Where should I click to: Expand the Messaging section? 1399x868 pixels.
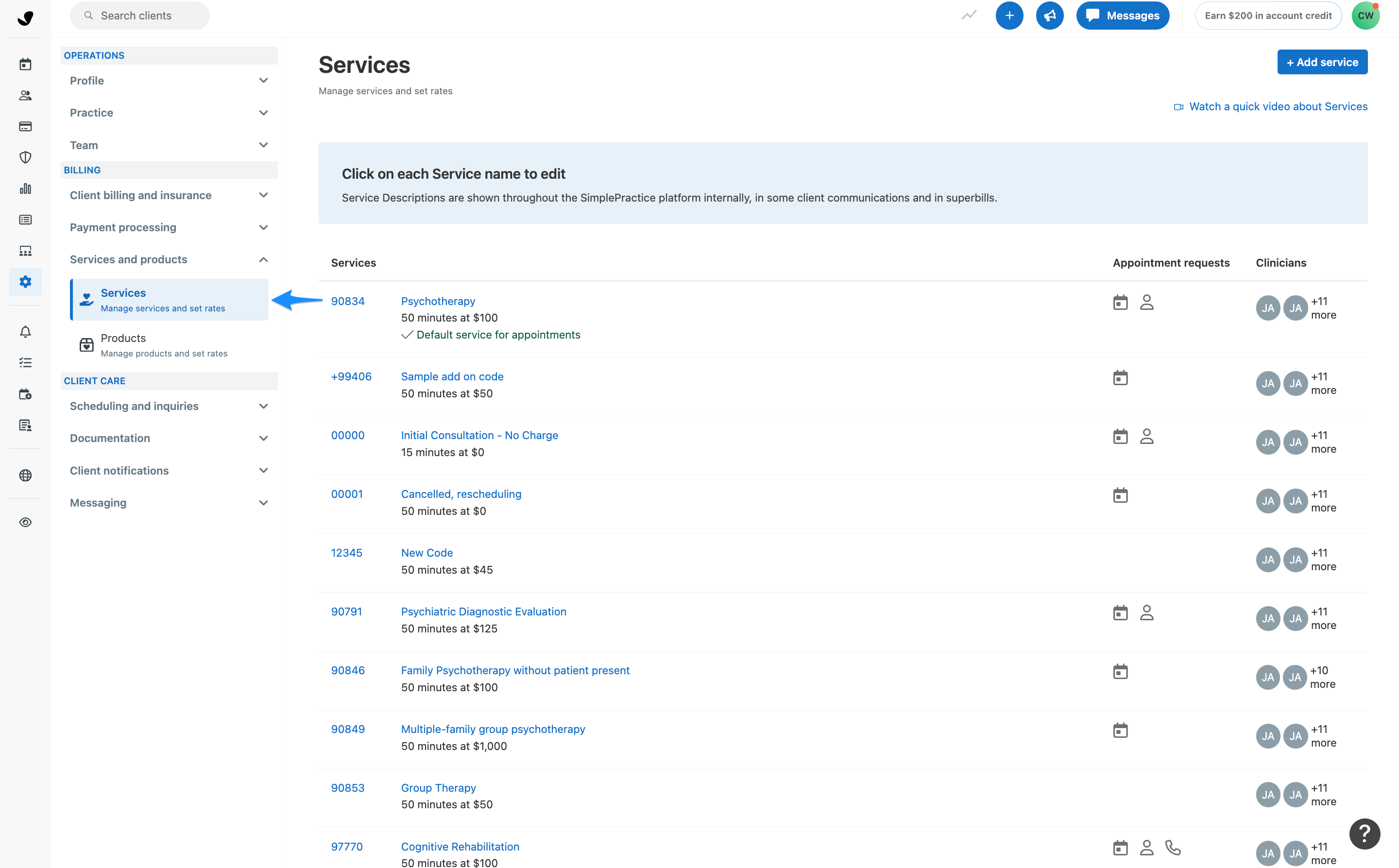(x=170, y=502)
